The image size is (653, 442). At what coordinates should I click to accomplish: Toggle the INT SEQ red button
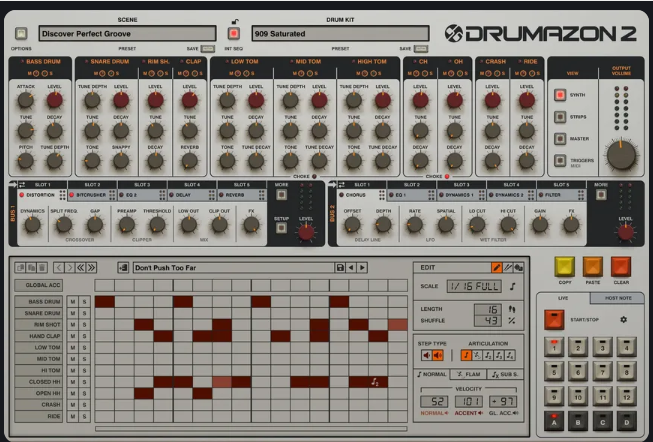coord(234,33)
